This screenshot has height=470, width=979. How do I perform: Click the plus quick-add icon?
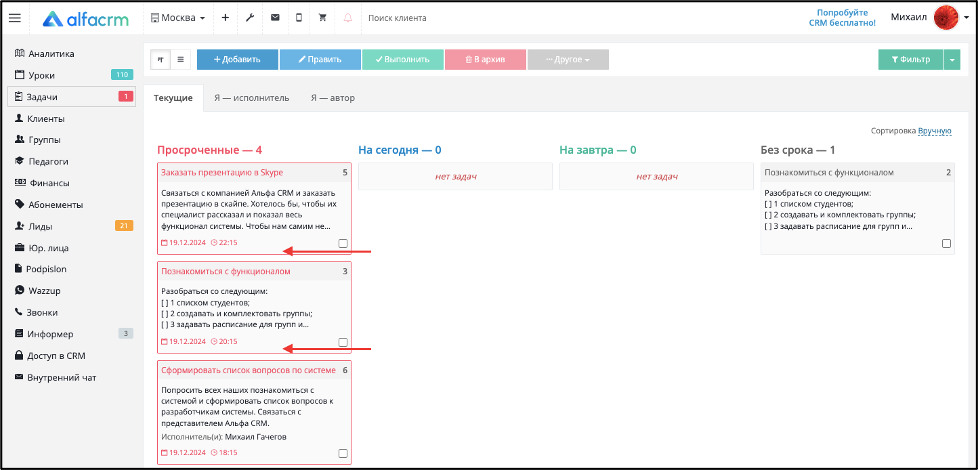[225, 18]
